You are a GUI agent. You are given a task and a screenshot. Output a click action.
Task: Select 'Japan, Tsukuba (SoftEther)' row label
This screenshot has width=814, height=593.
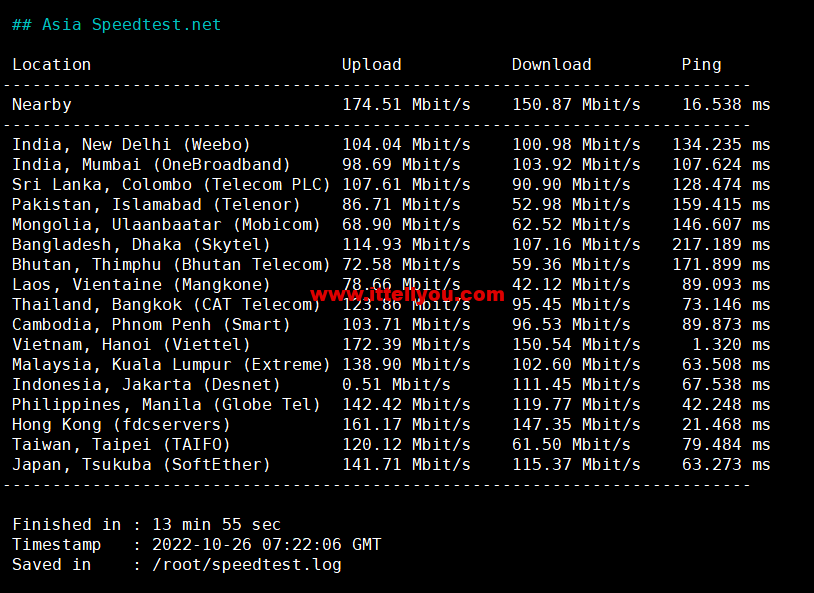tap(141, 465)
